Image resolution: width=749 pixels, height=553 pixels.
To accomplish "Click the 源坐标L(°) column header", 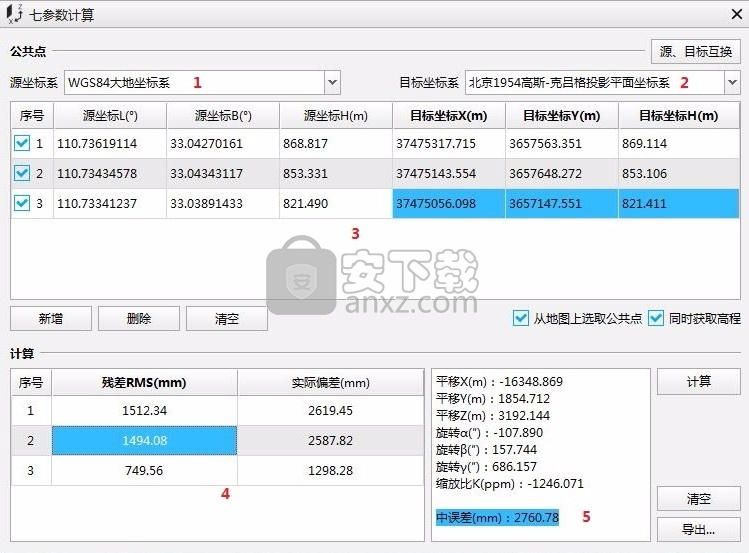I will pos(110,116).
